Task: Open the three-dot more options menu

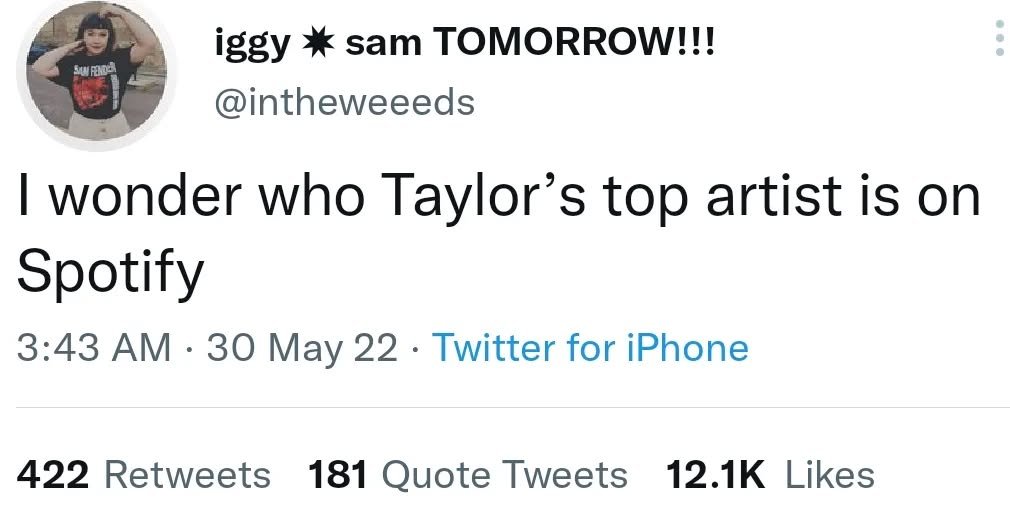Action: point(996,38)
